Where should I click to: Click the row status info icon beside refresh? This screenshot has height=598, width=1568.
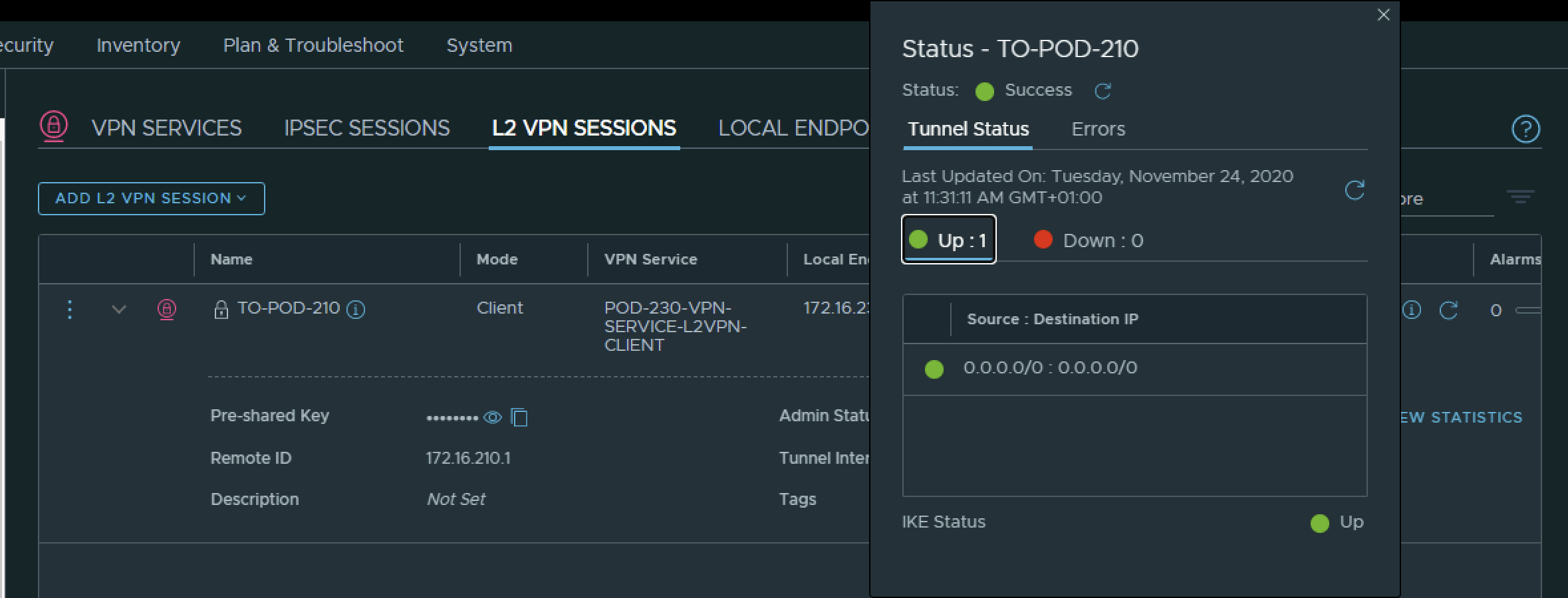[x=1412, y=310]
